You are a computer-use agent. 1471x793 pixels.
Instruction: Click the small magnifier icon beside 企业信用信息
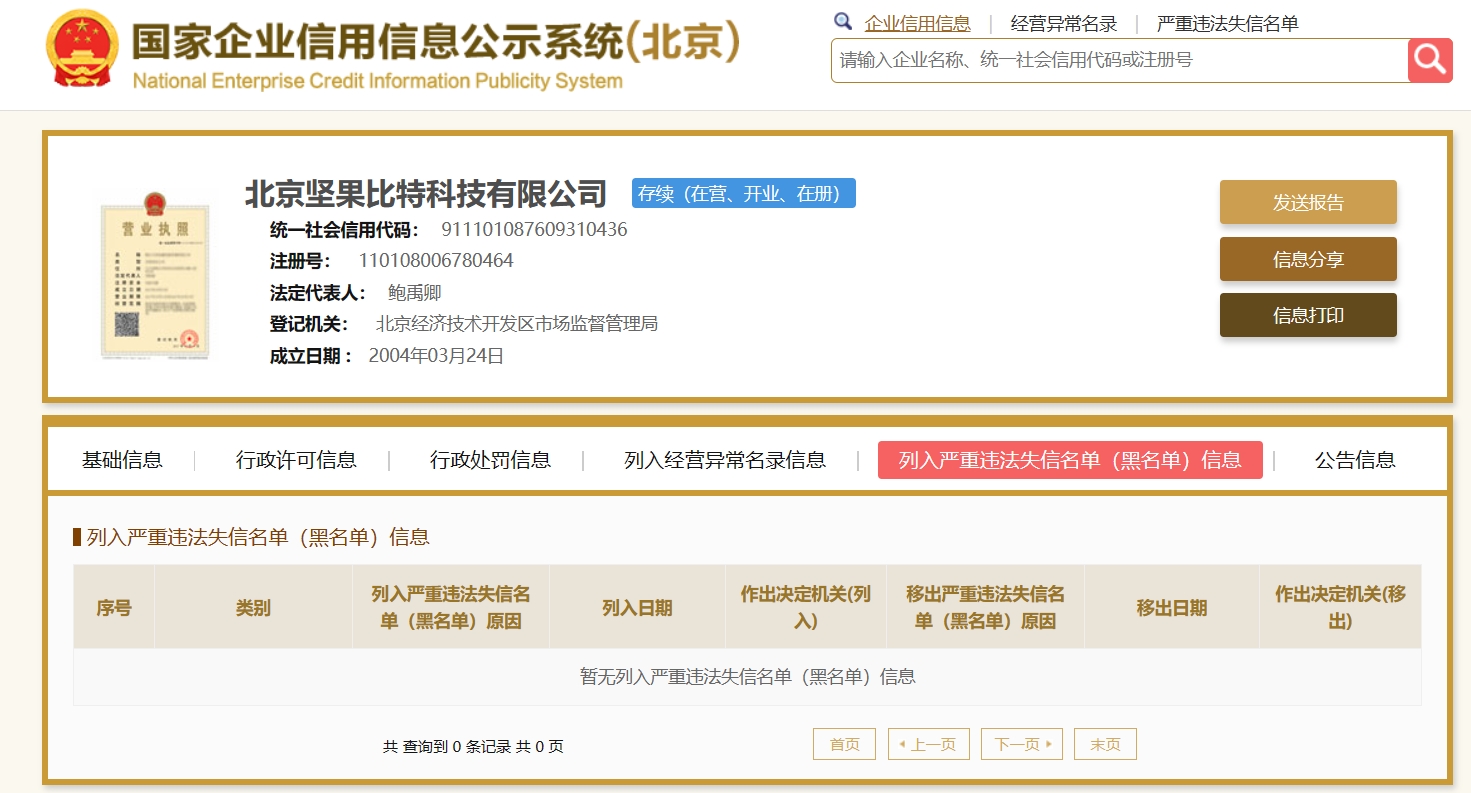843,22
